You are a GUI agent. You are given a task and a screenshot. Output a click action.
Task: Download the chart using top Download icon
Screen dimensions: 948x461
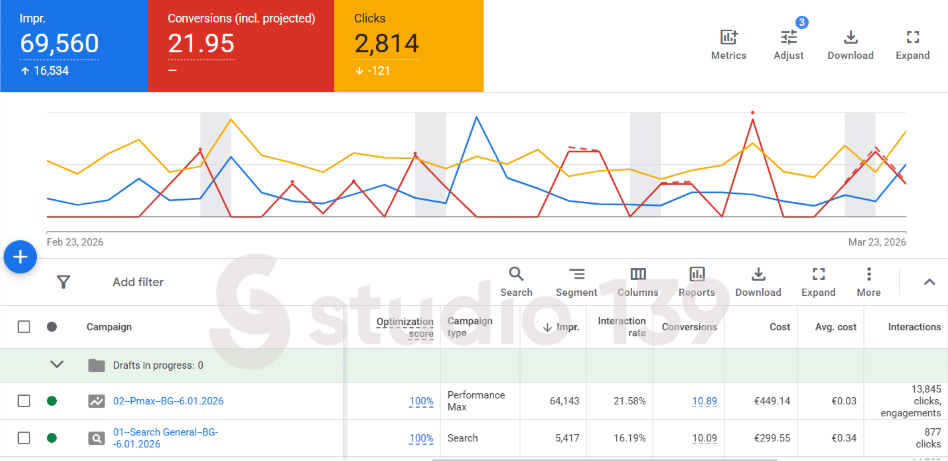click(850, 38)
